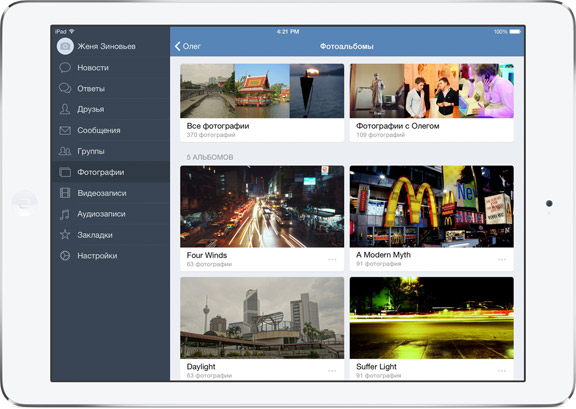Click the Аудиозаписи music note icon

tap(65, 214)
